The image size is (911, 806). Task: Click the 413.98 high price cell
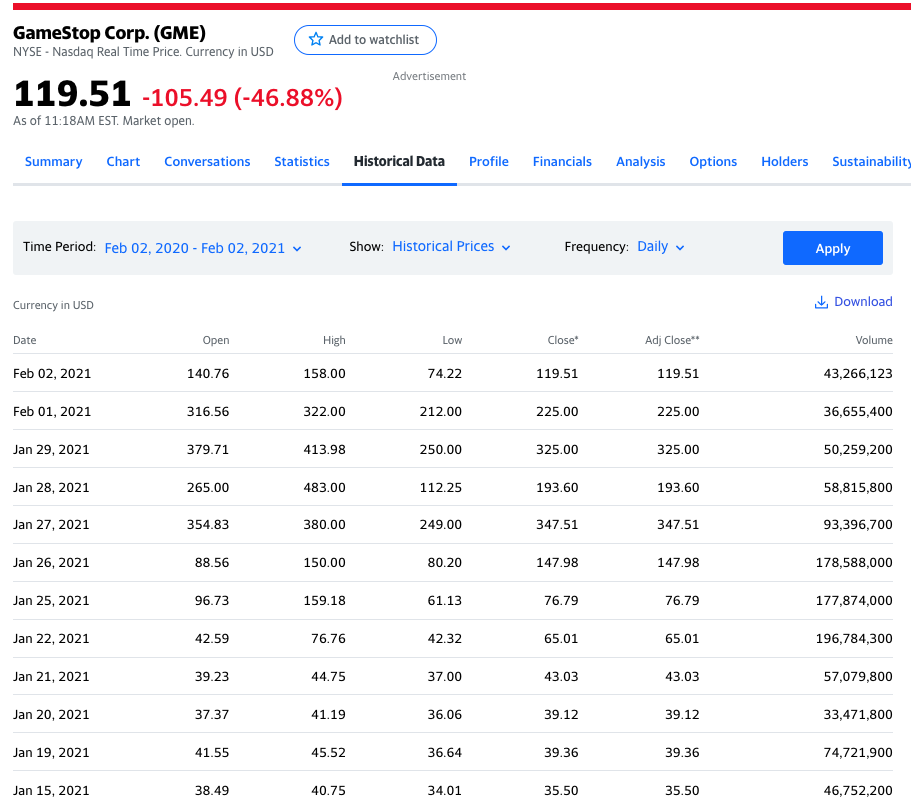324,450
